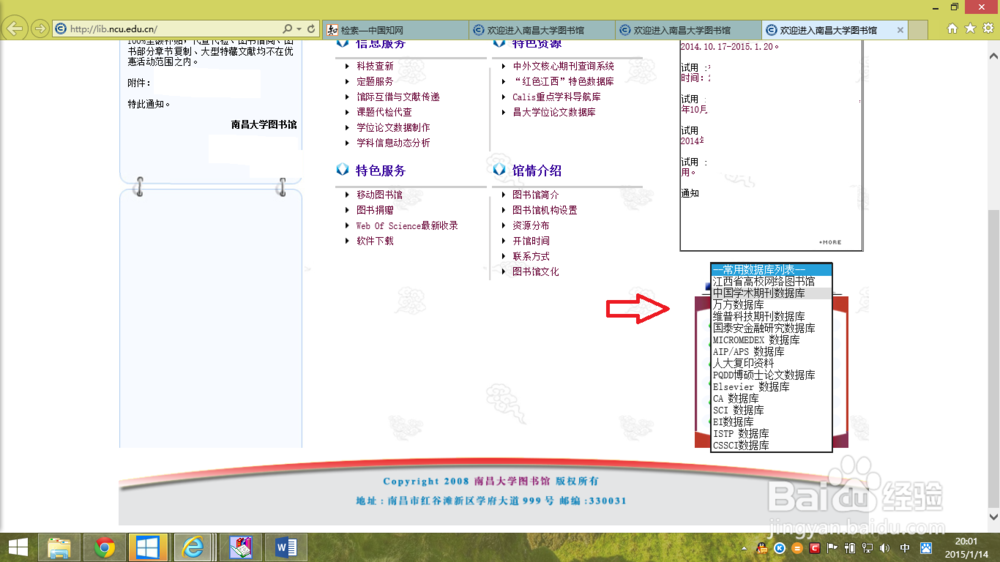
Task: Open the Windows Start button
Action: click(18, 547)
